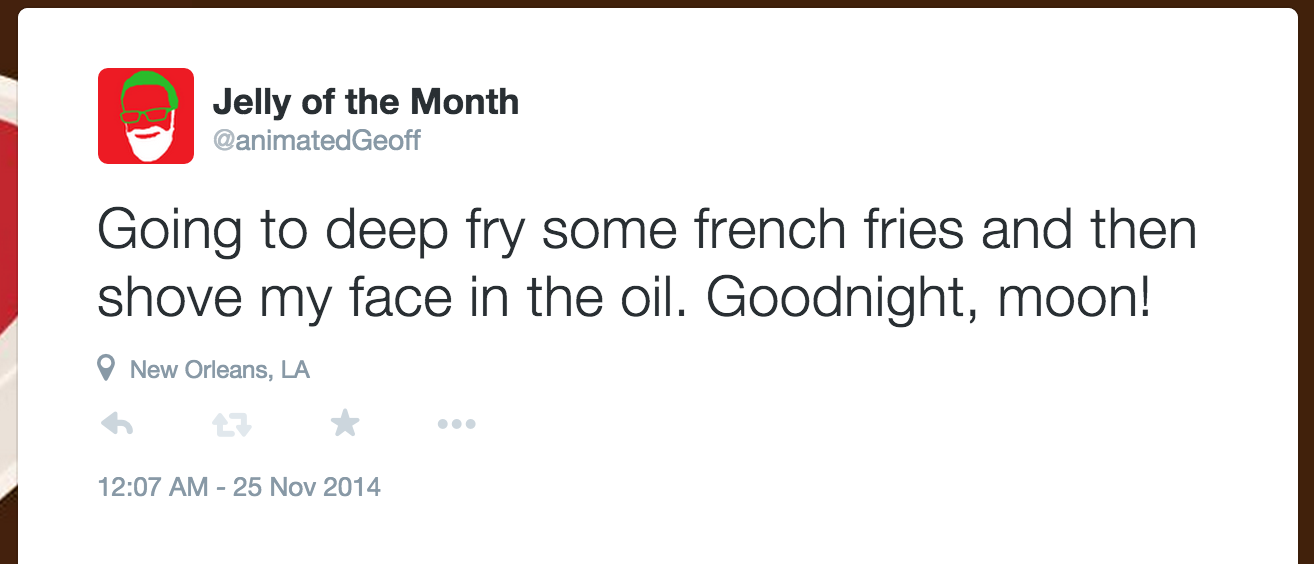Visit the @animatedGeoff handle
This screenshot has height=564, width=1314.
click(x=316, y=141)
